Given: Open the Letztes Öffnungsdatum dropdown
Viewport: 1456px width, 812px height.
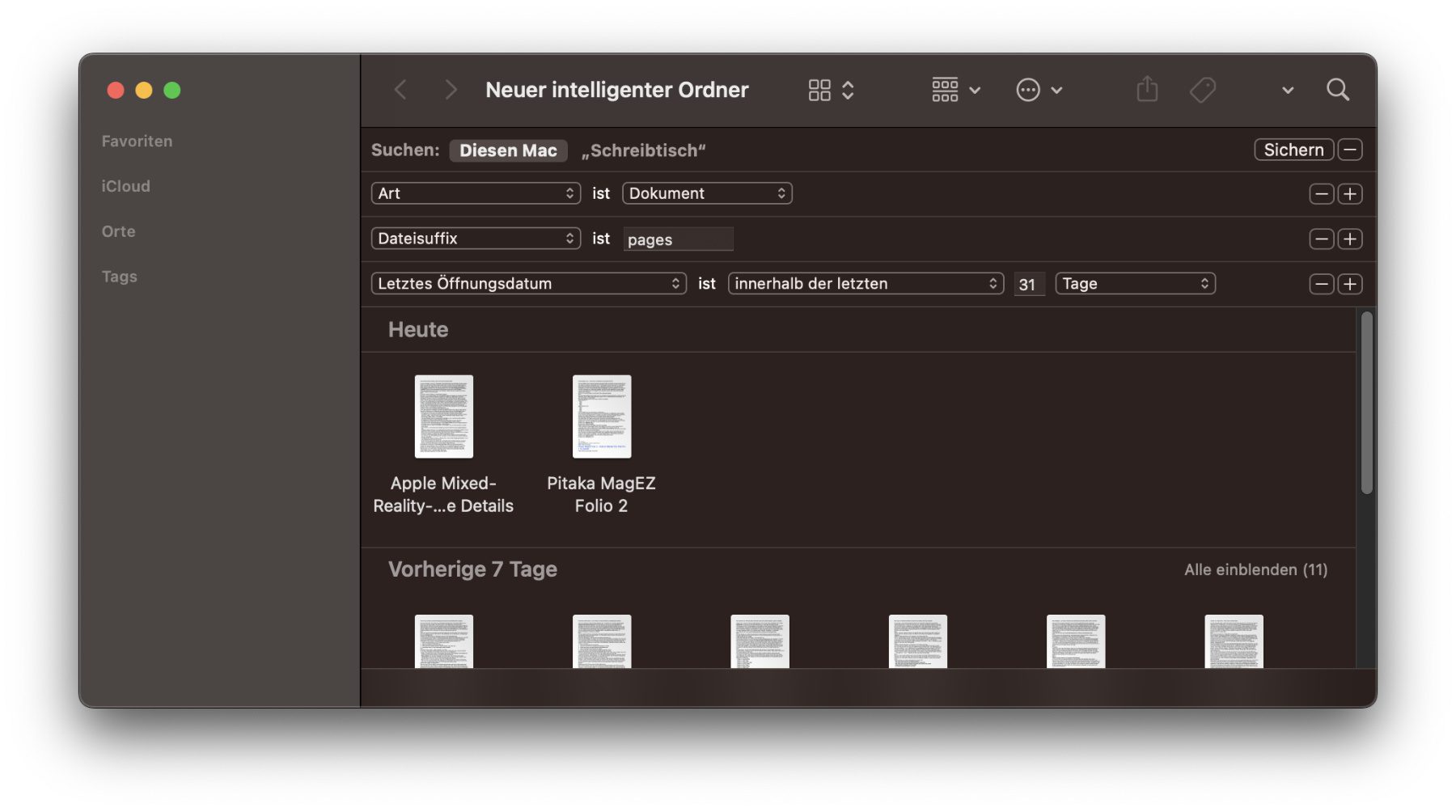Looking at the screenshot, I should (528, 284).
